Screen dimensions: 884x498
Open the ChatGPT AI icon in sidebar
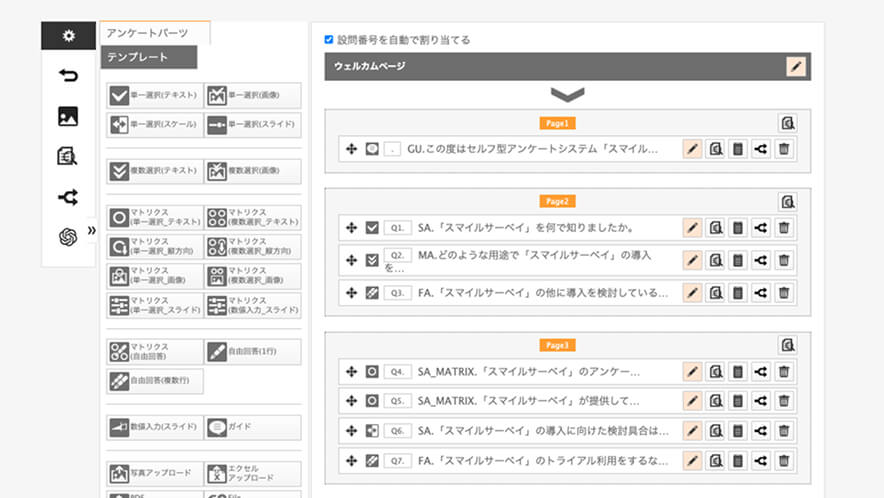click(x=68, y=237)
